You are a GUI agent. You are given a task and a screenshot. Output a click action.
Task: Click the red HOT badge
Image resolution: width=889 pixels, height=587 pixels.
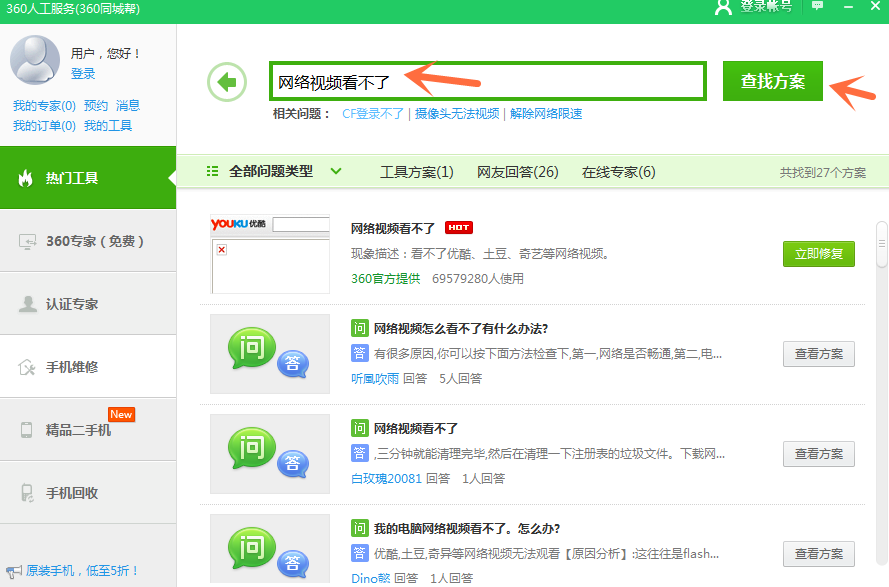pos(459,227)
